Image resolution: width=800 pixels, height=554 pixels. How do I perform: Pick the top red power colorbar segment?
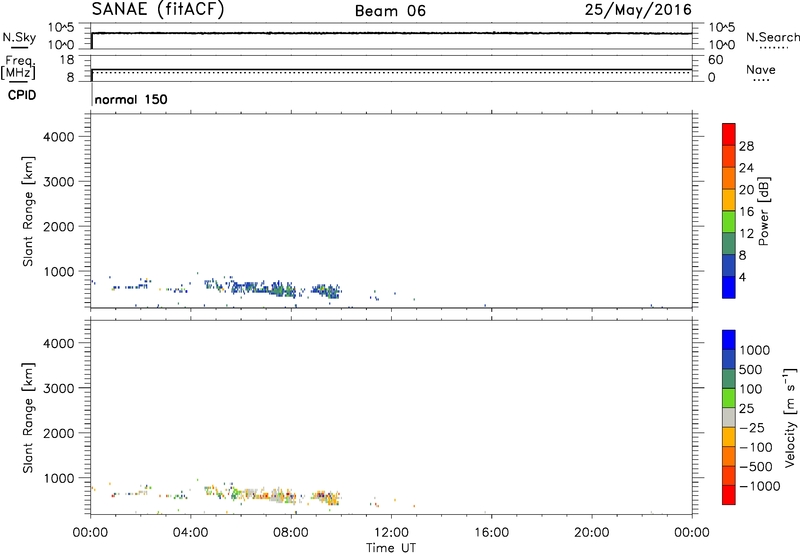(729, 134)
